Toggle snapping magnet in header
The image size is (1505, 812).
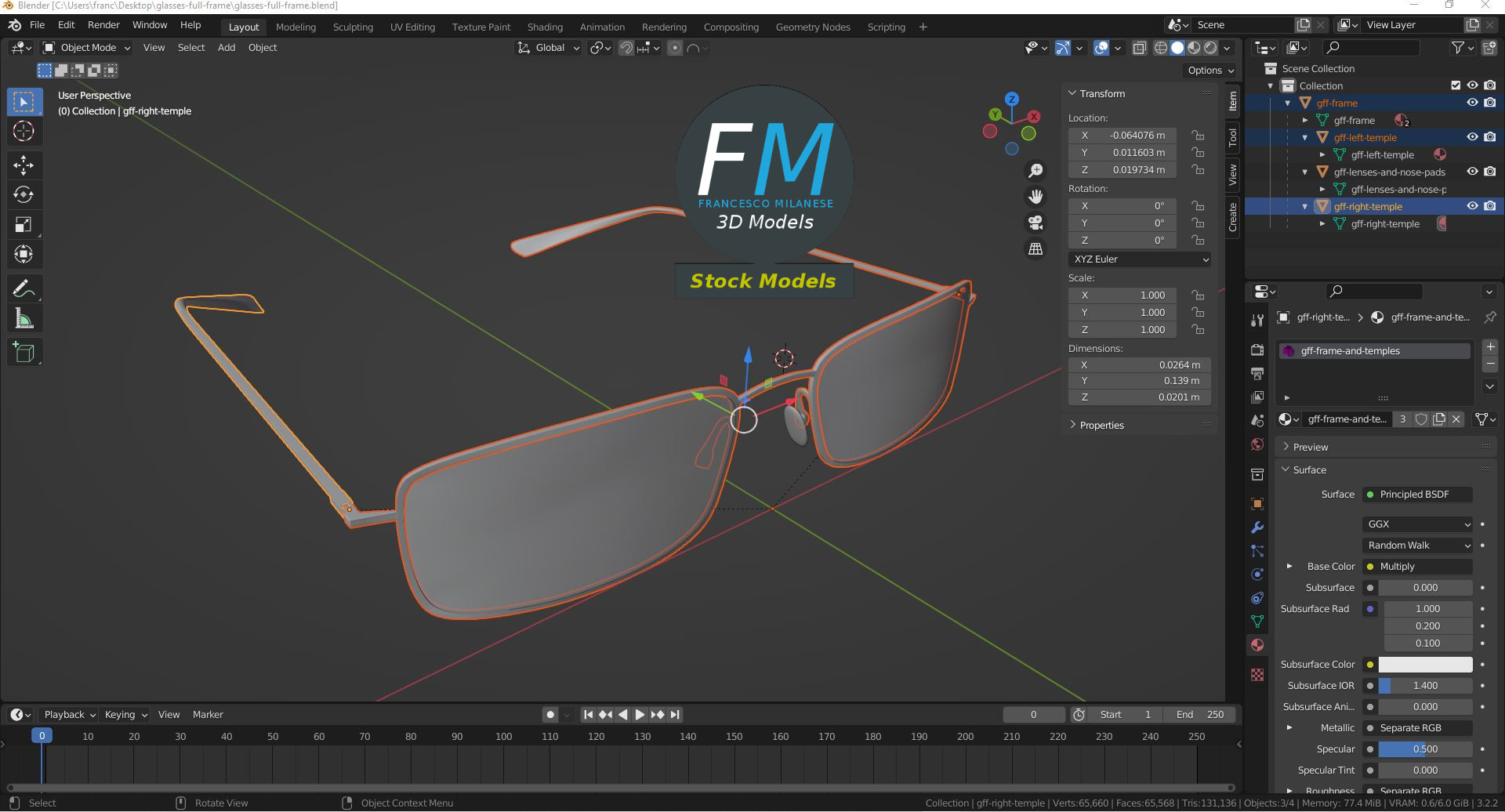(626, 48)
